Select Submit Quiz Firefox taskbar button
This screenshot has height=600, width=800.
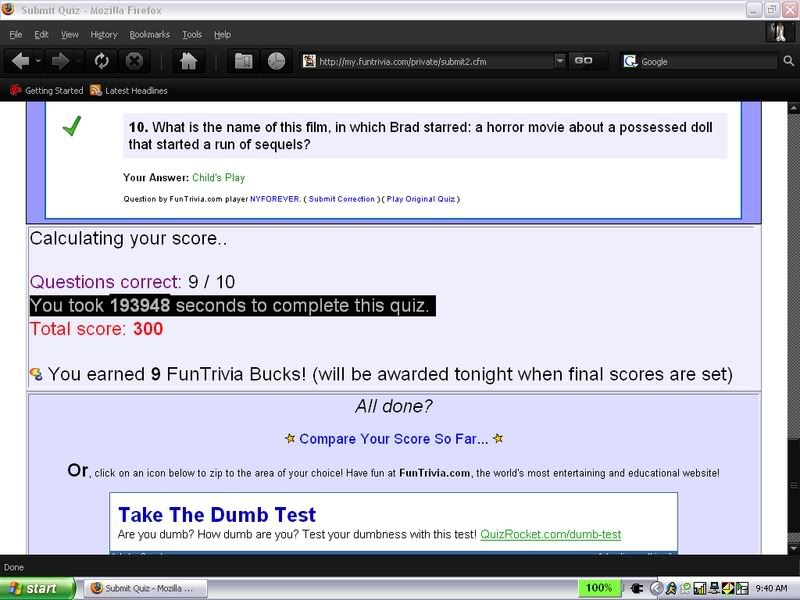pos(145,588)
